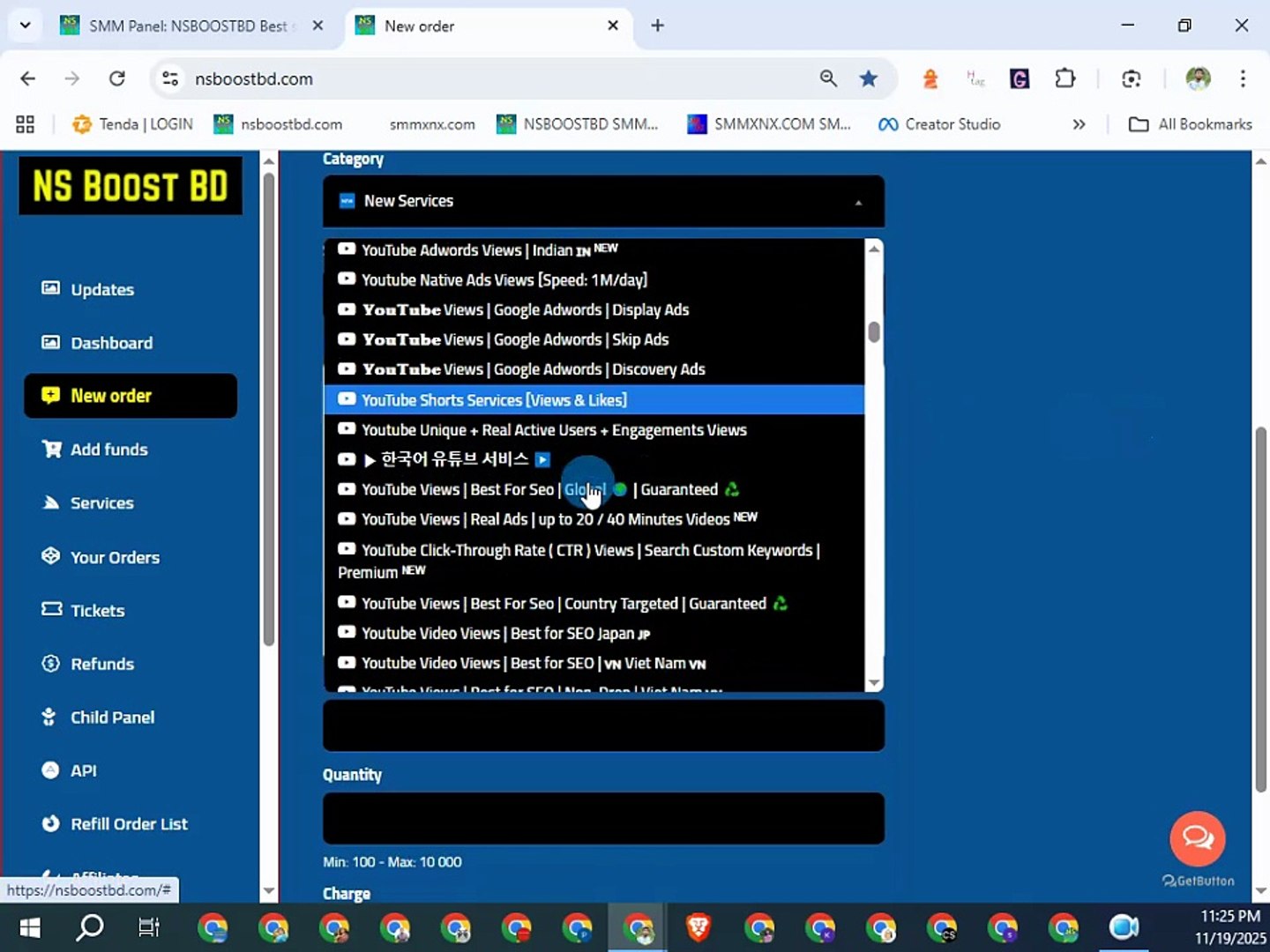Open the browser extensions puzzle icon
Image resolution: width=1270 pixels, height=952 pixels.
pos(1065,78)
